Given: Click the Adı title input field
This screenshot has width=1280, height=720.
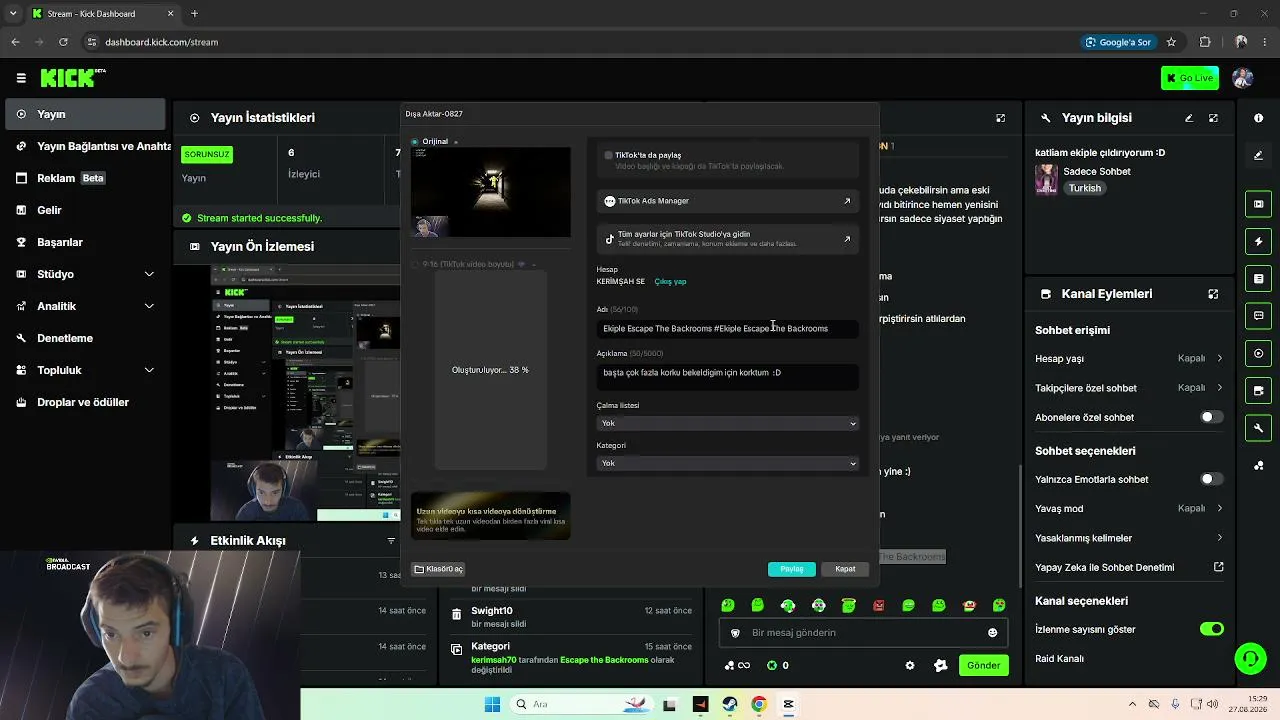Looking at the screenshot, I should [728, 328].
